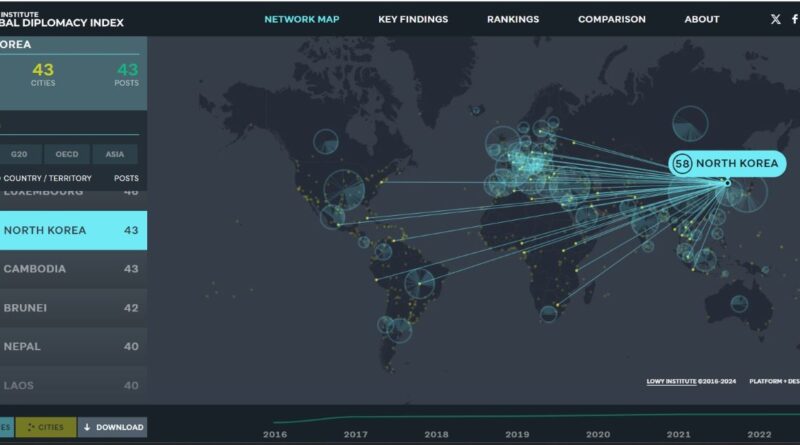Jump to 2020 on timeline
The height and width of the screenshot is (445, 800).
click(x=598, y=434)
